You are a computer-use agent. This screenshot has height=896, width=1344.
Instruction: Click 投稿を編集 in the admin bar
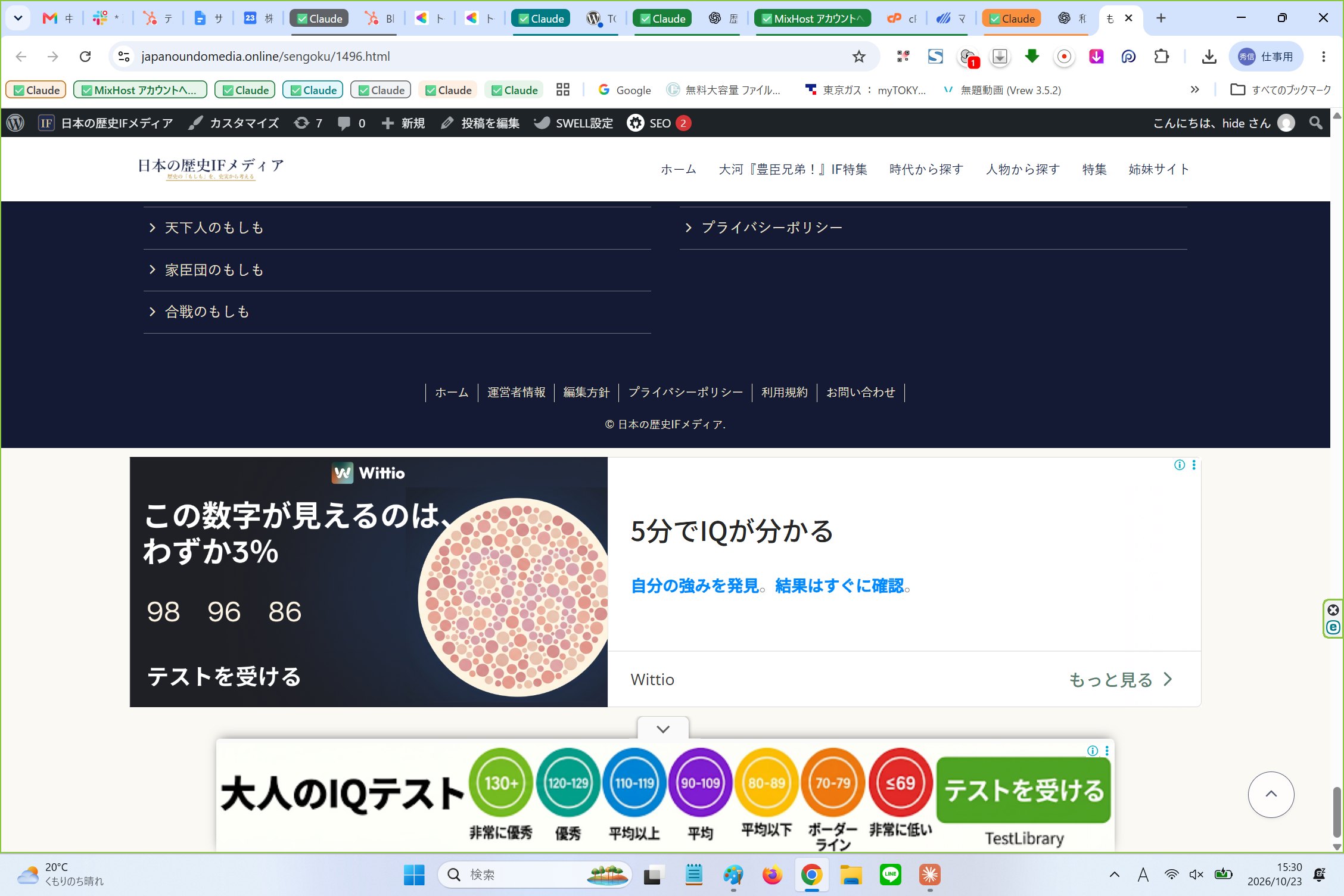point(480,123)
